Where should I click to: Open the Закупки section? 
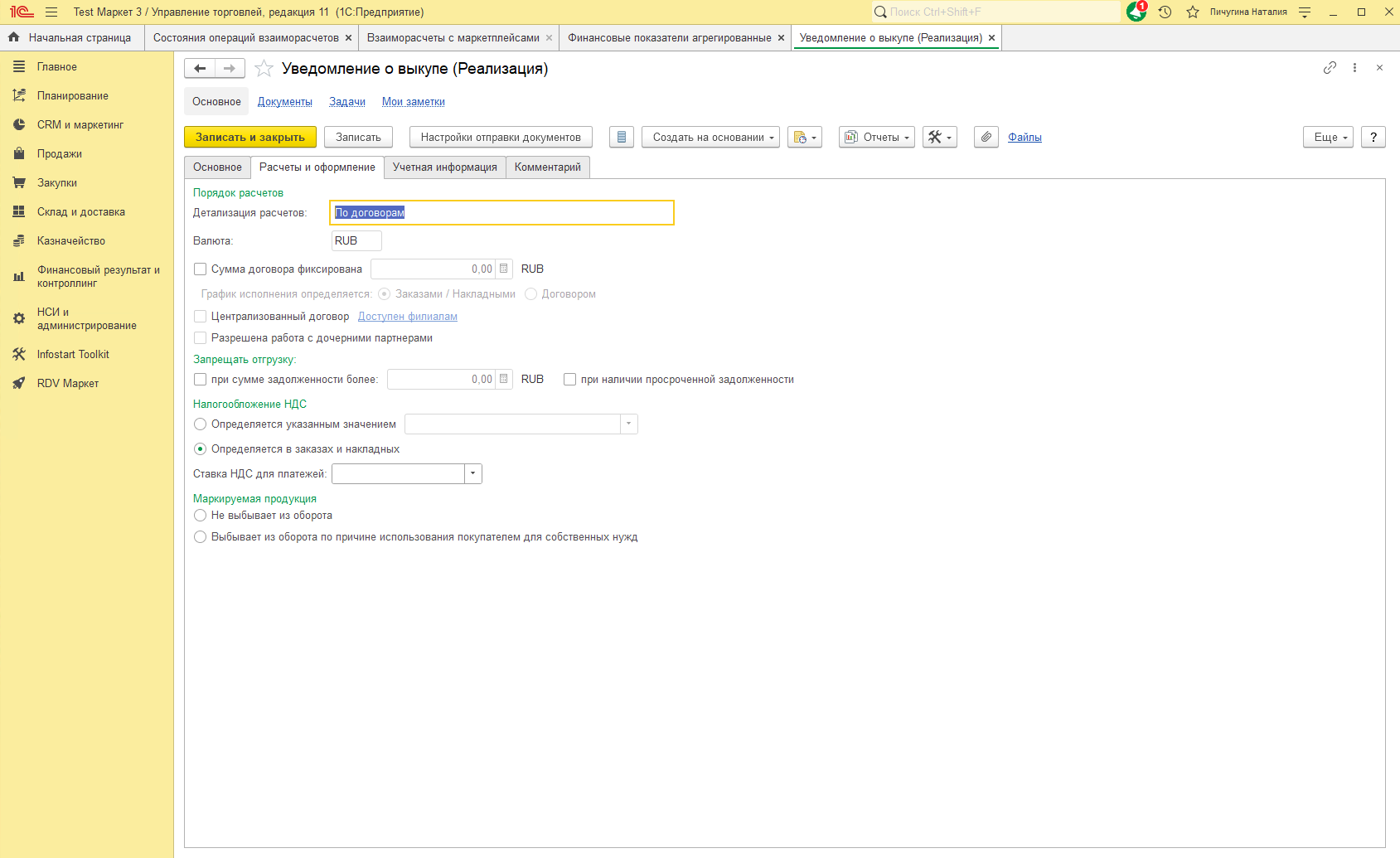click(x=57, y=183)
